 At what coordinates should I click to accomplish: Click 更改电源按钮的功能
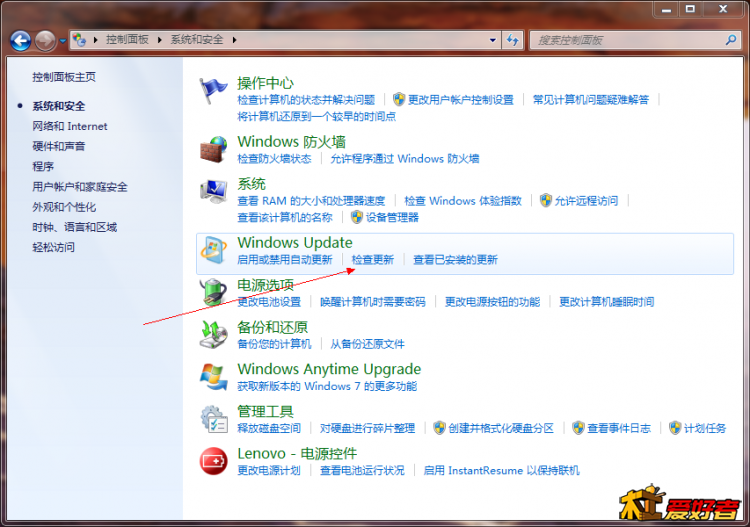(493, 302)
